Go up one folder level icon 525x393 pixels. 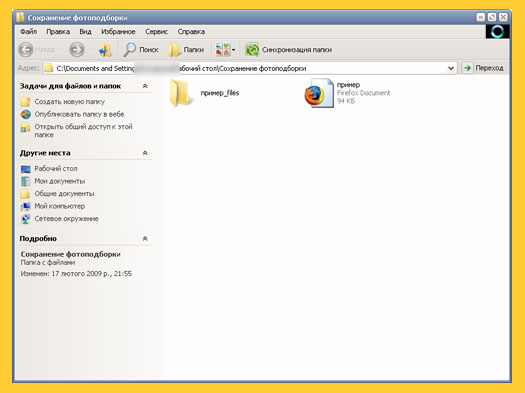pos(105,50)
